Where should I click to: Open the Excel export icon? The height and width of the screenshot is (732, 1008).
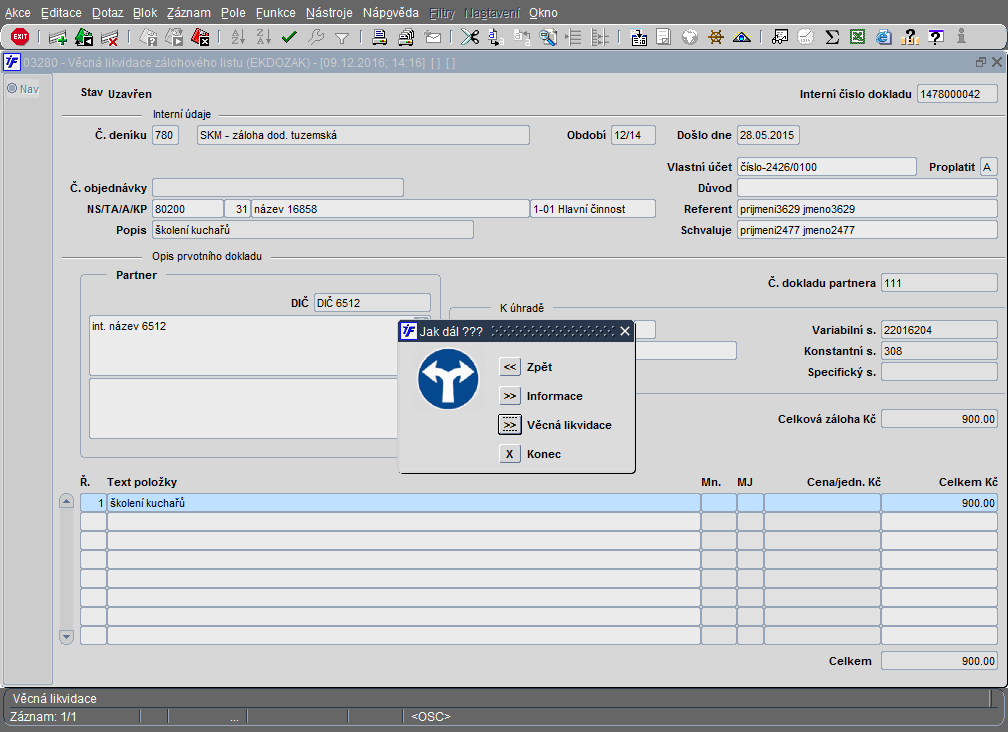857,38
